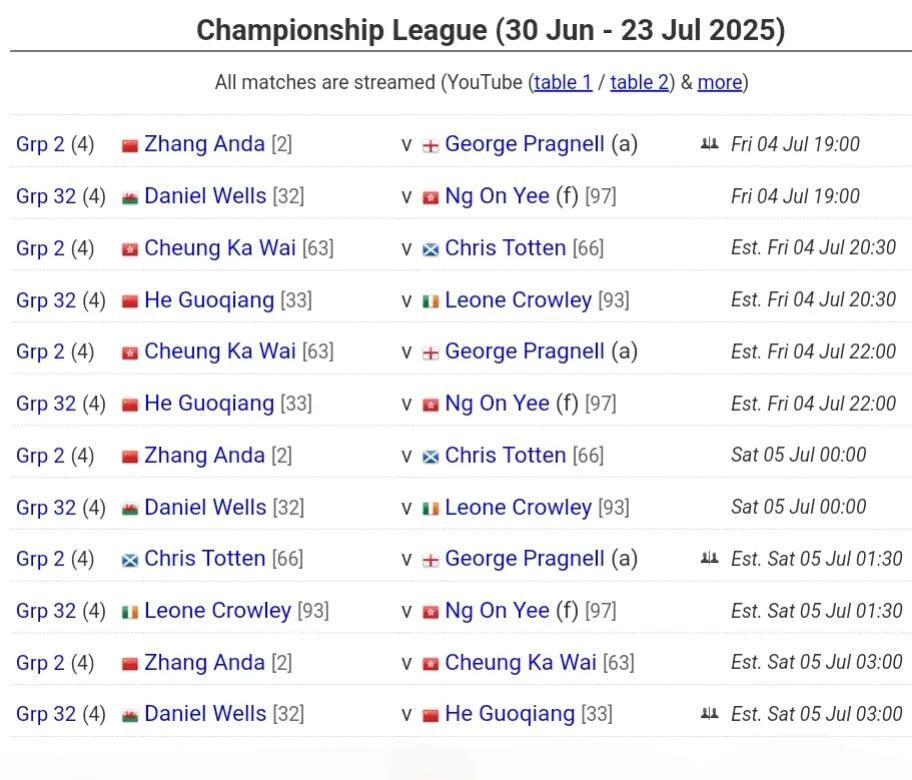This screenshot has height=780, width=912.
Task: Open Ng On Yee's profile in the Daniel Wells match
Action: (x=497, y=196)
